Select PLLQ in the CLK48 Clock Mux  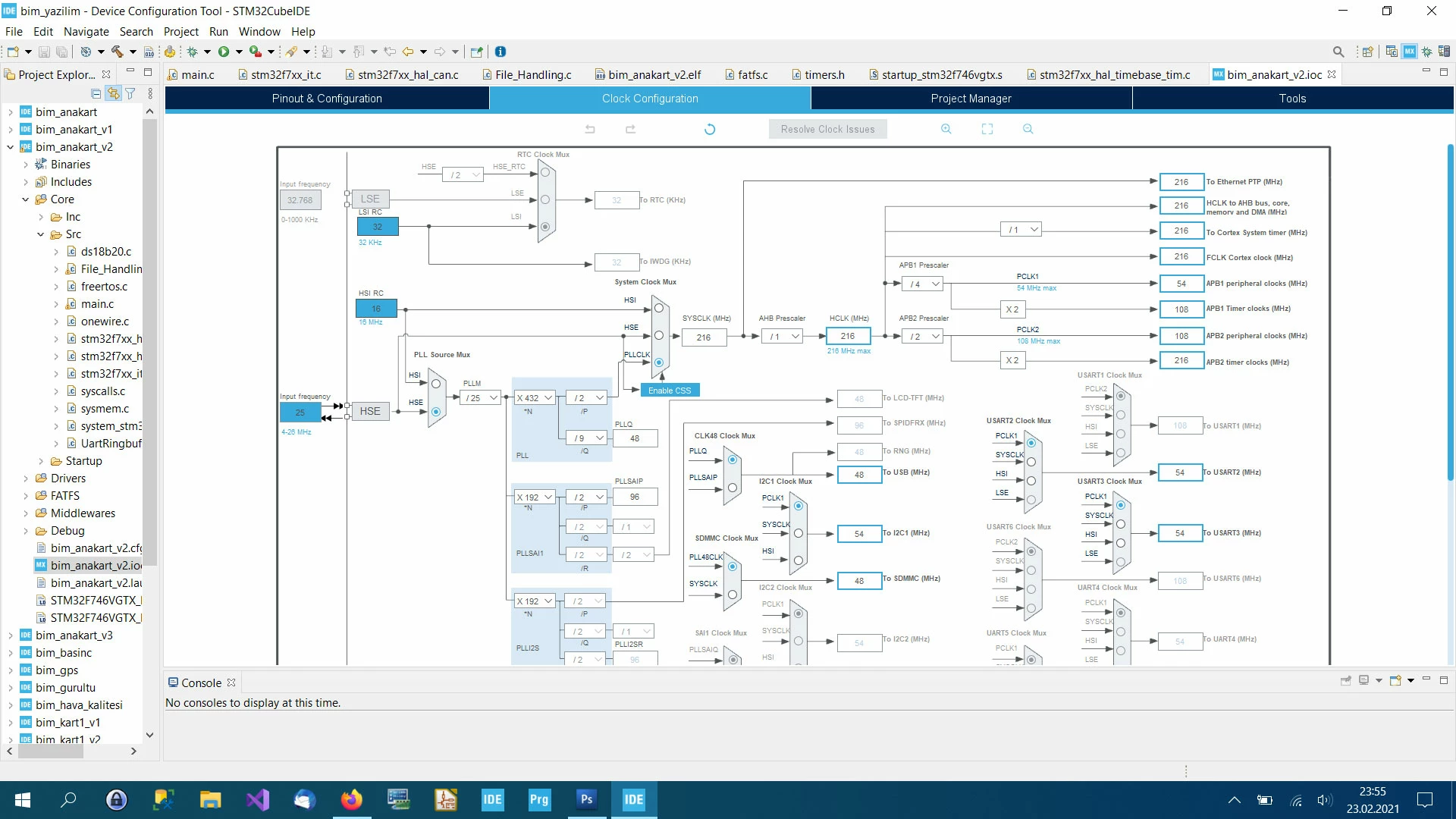click(x=733, y=460)
